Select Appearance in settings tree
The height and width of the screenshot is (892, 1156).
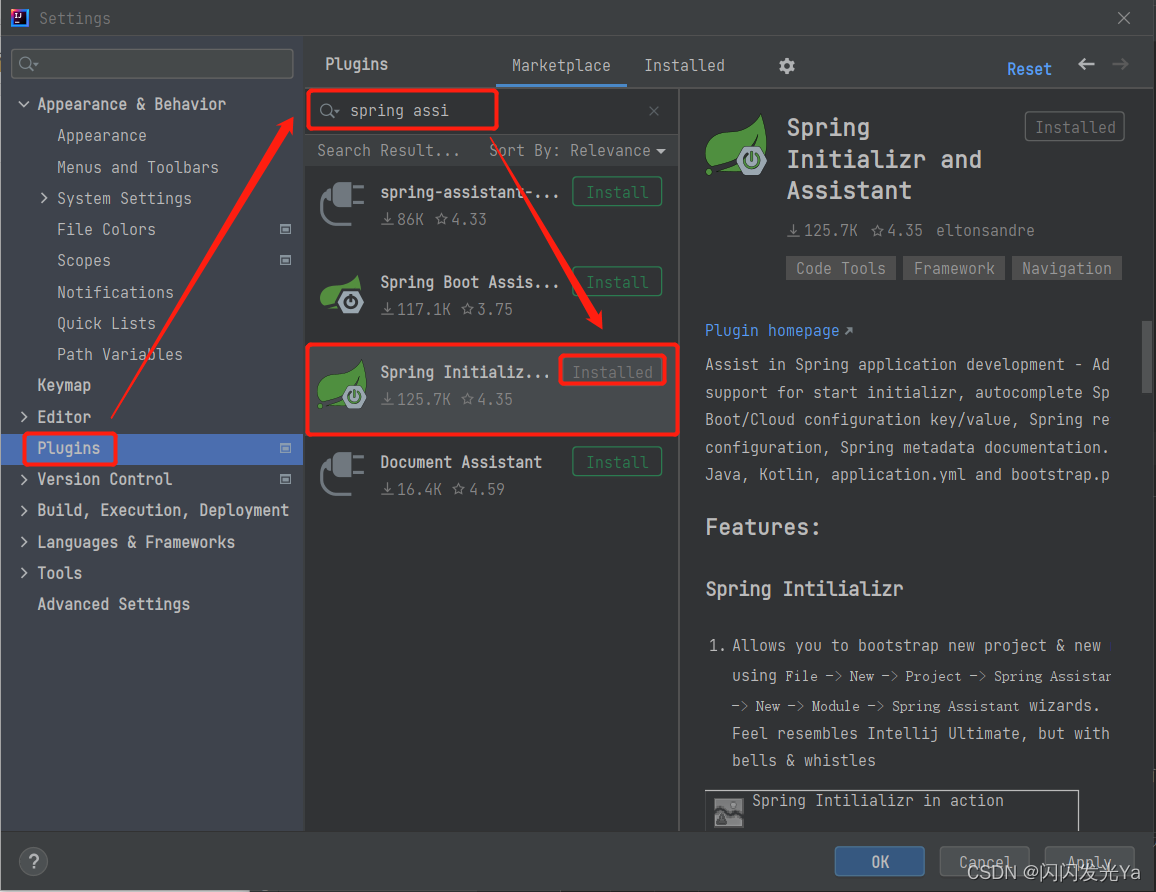tap(102, 136)
